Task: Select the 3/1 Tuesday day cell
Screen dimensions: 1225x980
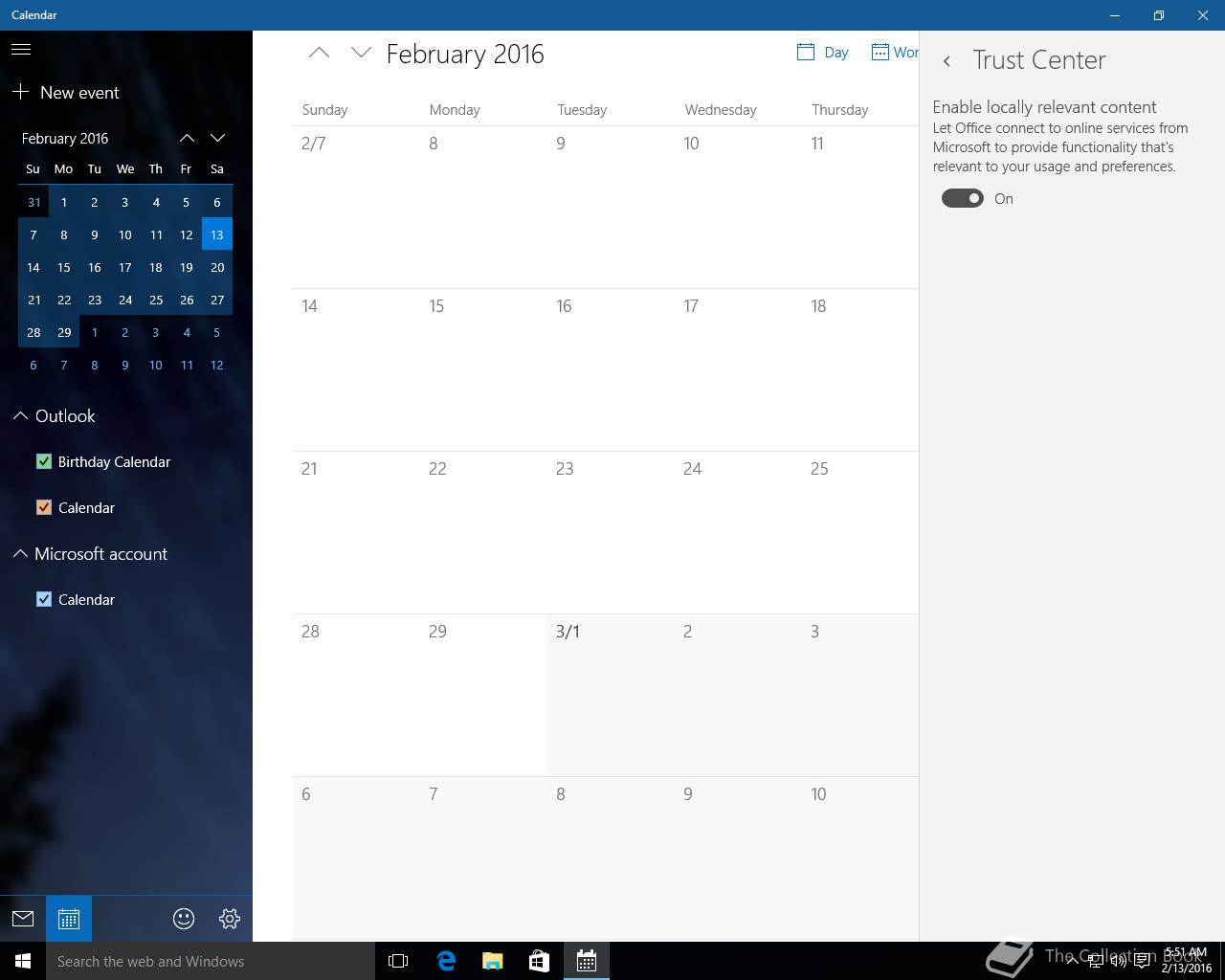Action: coord(611,695)
